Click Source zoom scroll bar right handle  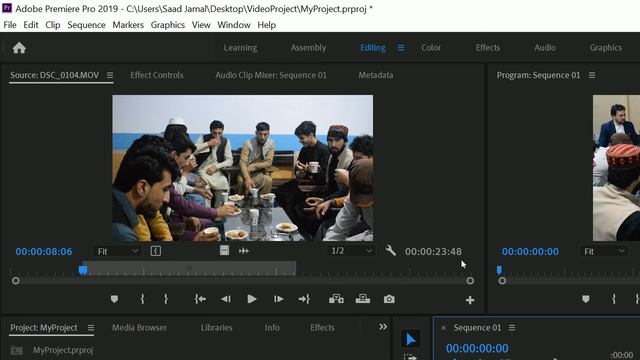point(470,281)
